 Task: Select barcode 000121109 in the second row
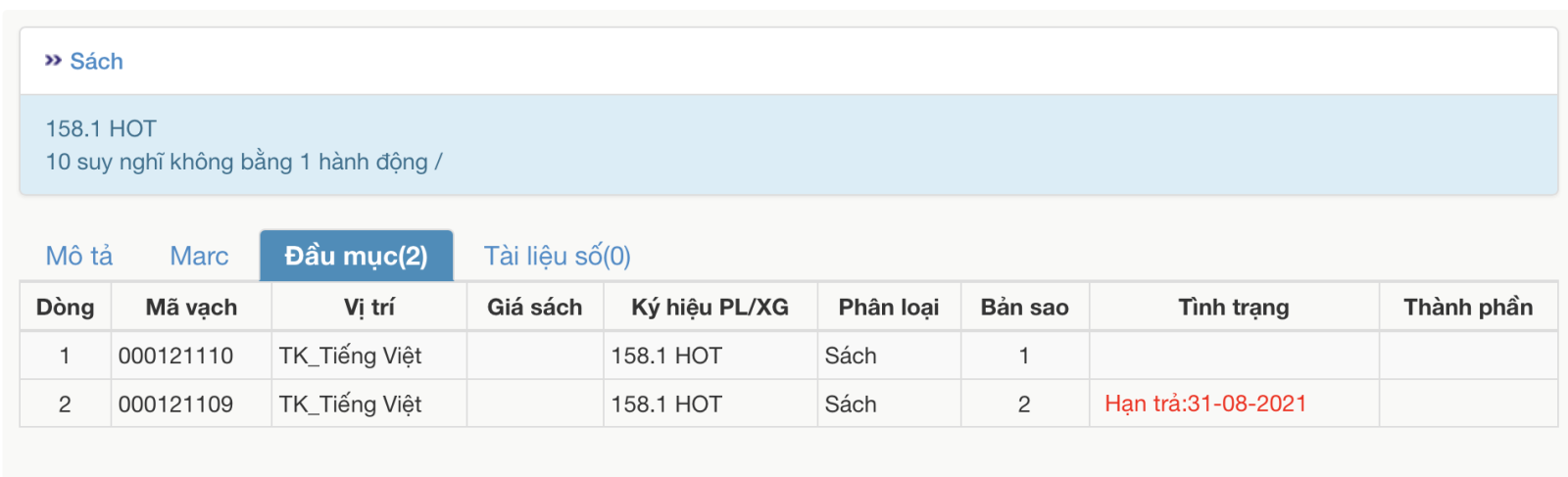tap(175, 404)
